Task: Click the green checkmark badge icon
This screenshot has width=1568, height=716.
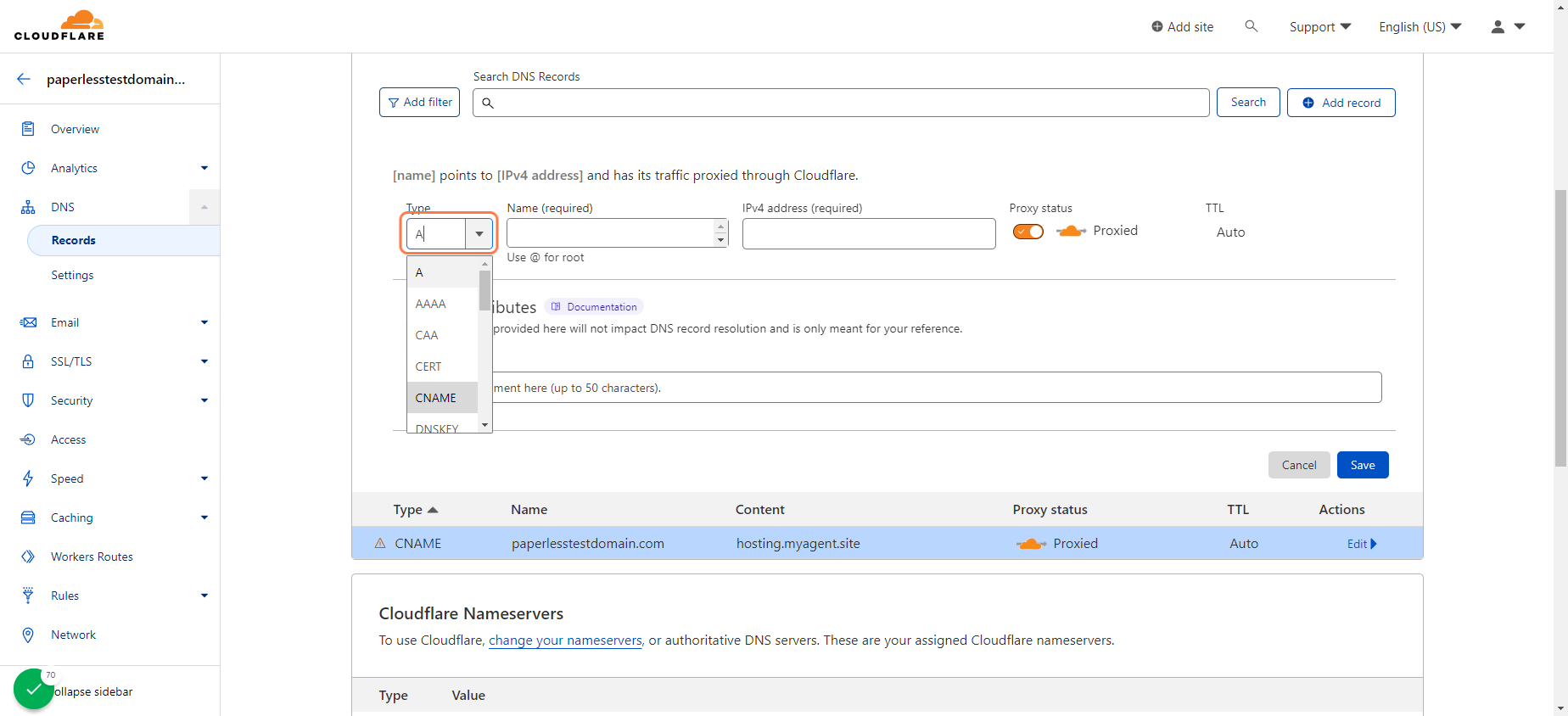Action: point(34,689)
